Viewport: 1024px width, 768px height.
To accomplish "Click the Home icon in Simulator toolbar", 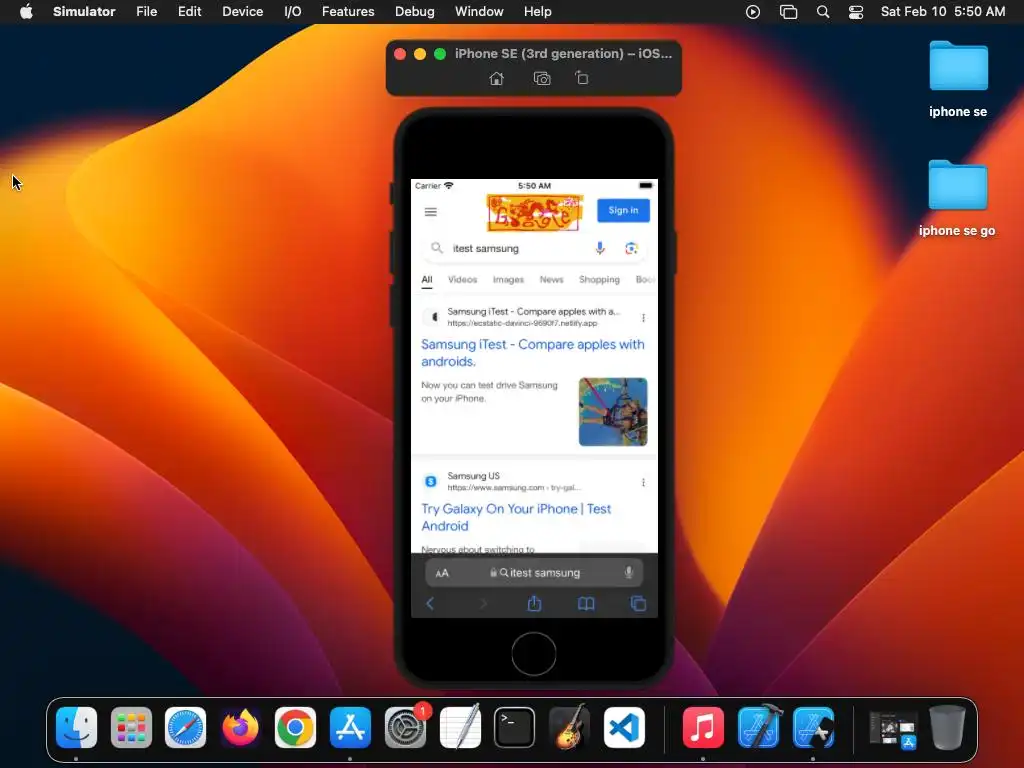I will click(x=496, y=78).
